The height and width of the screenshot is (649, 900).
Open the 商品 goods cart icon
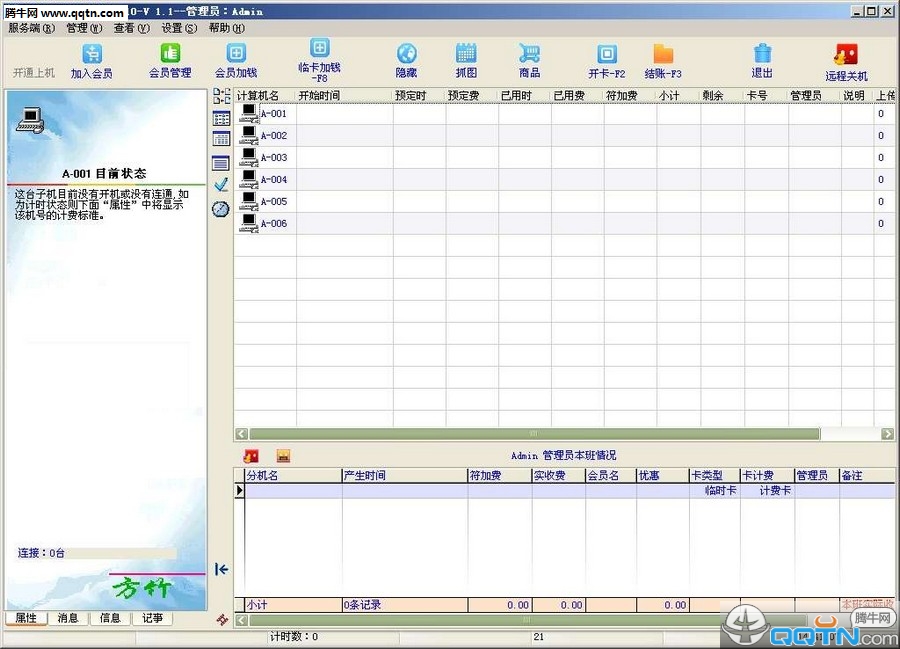529,55
